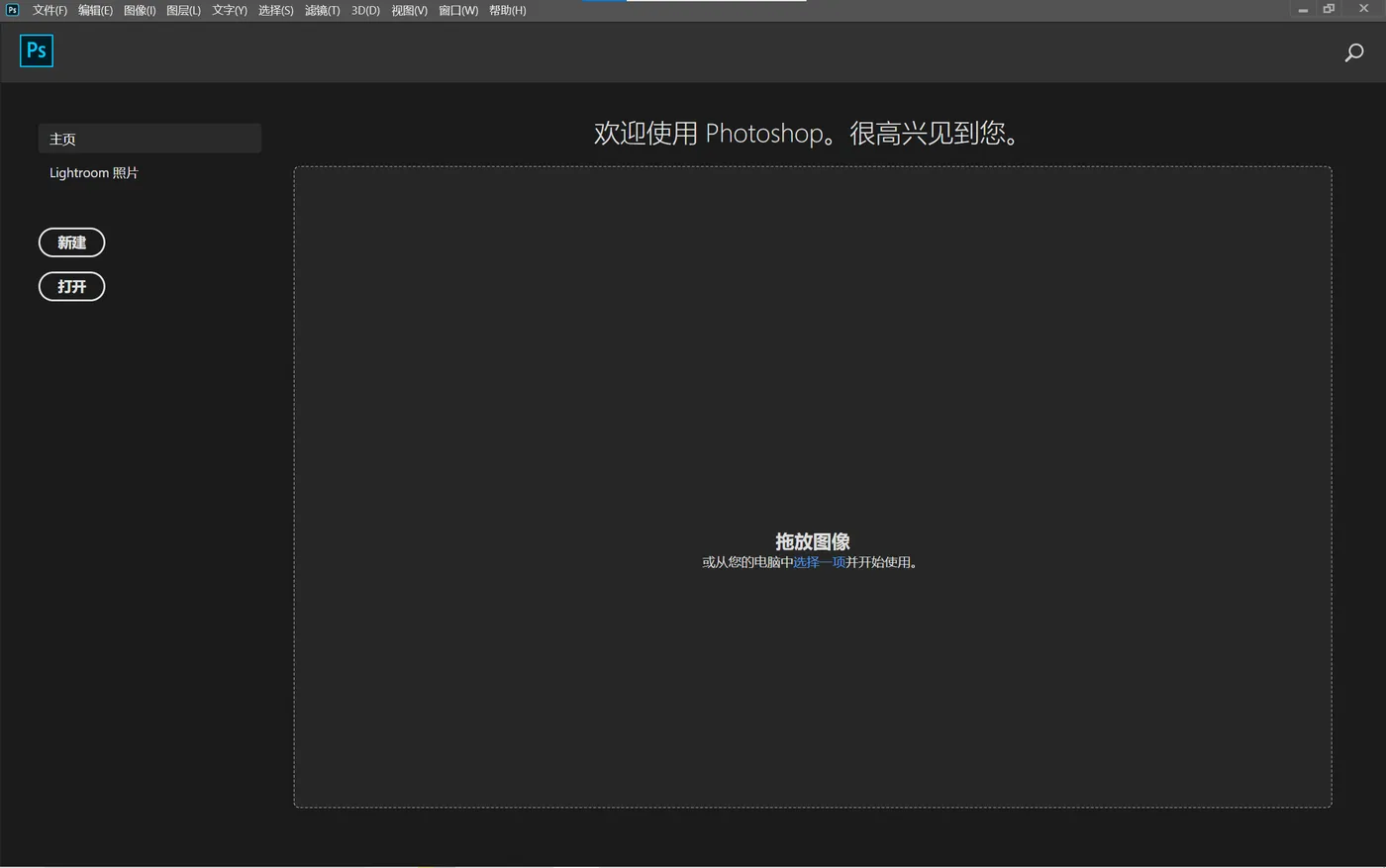Open the 帮助(H) menu
The height and width of the screenshot is (868, 1386).
coord(508,10)
